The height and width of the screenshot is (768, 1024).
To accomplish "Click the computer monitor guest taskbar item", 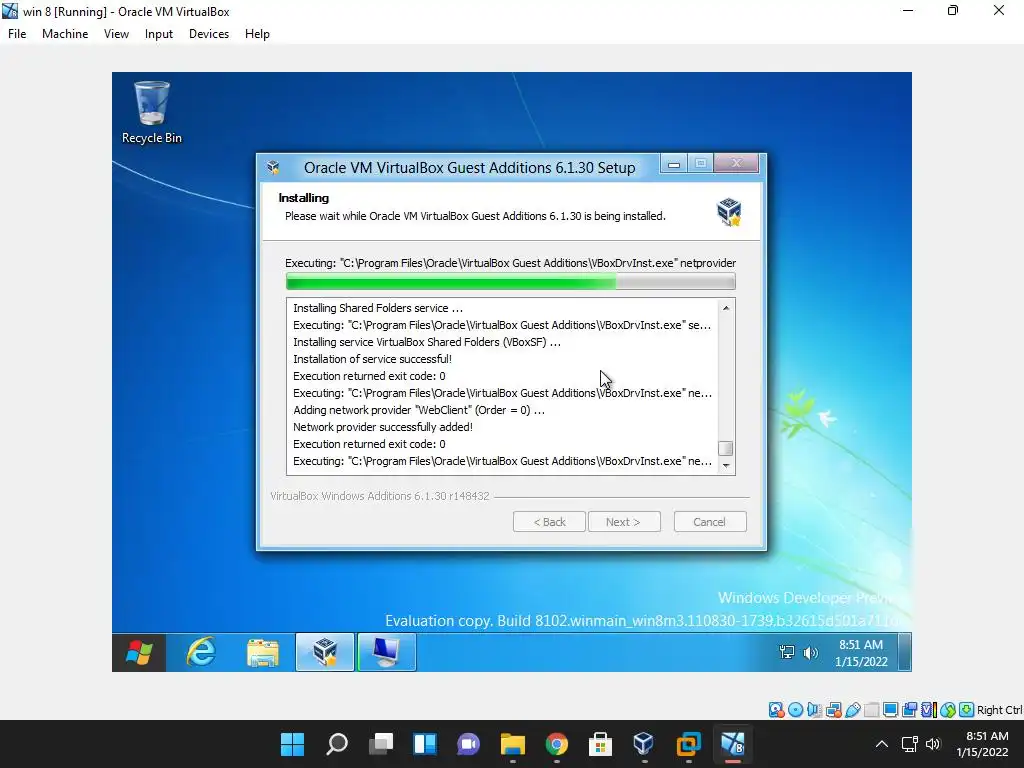I will click(x=386, y=652).
